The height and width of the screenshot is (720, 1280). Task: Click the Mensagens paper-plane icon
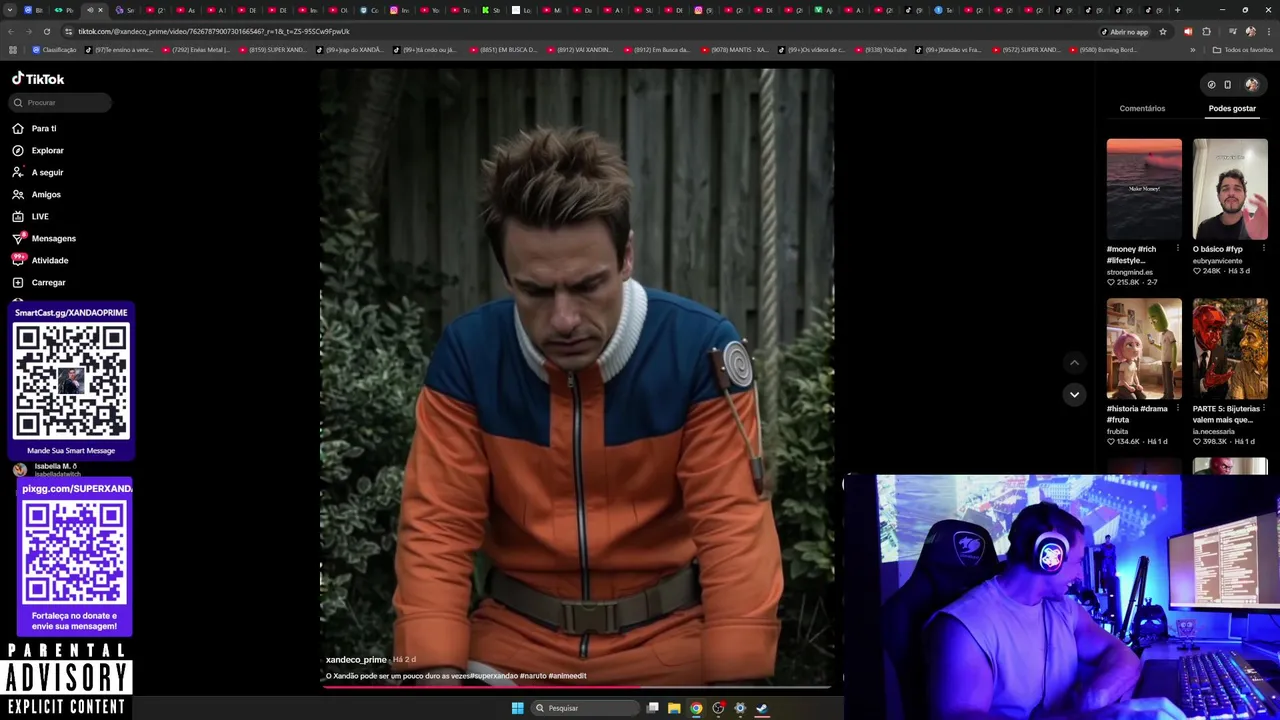pyautogui.click(x=18, y=238)
